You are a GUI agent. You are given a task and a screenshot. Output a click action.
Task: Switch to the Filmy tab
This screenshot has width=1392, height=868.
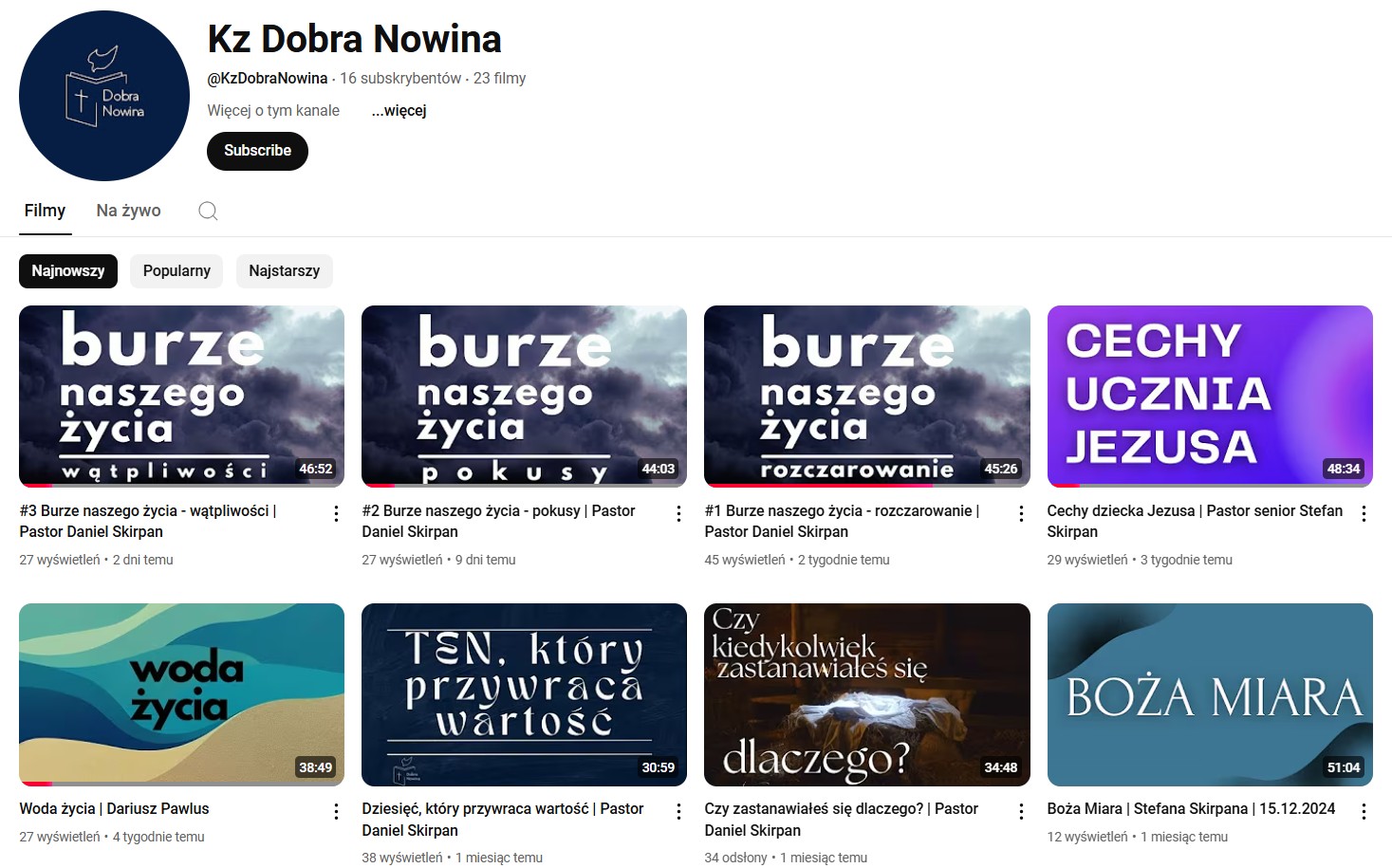tap(46, 211)
